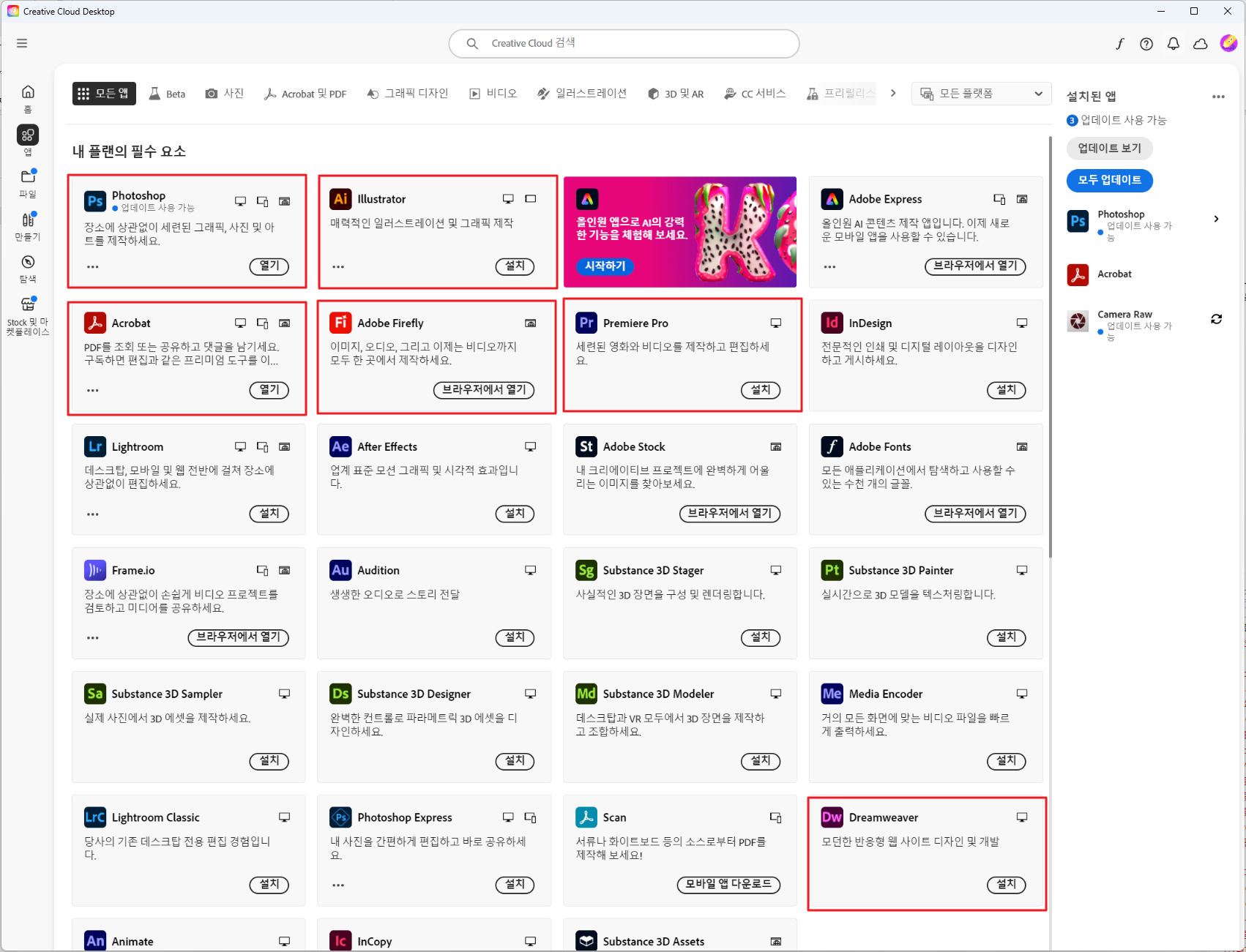Click the cloud sync status icon

point(1201,44)
